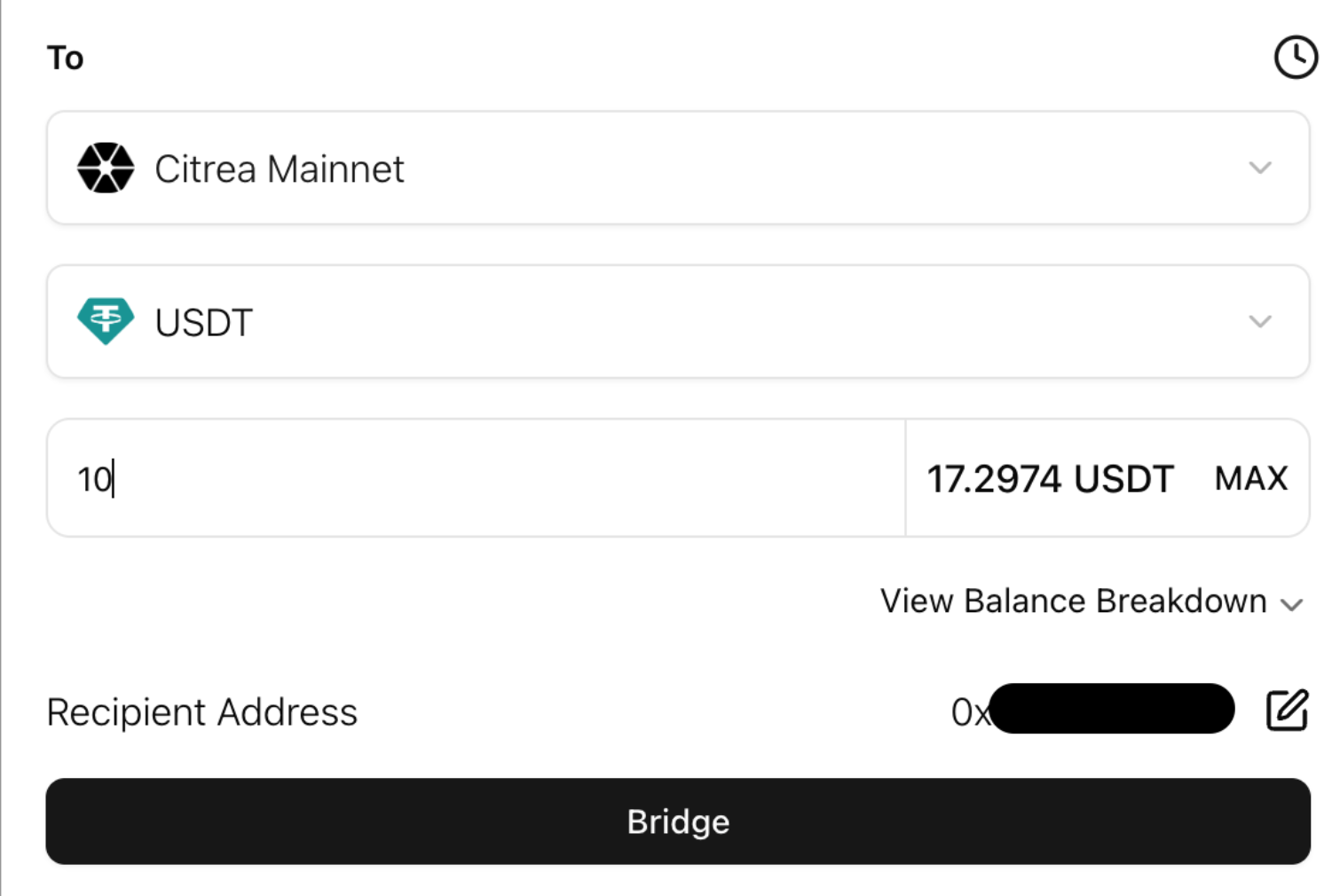Click the chevron in the USDT token selector
Image resolution: width=1340 pixels, height=896 pixels.
[x=1260, y=321]
